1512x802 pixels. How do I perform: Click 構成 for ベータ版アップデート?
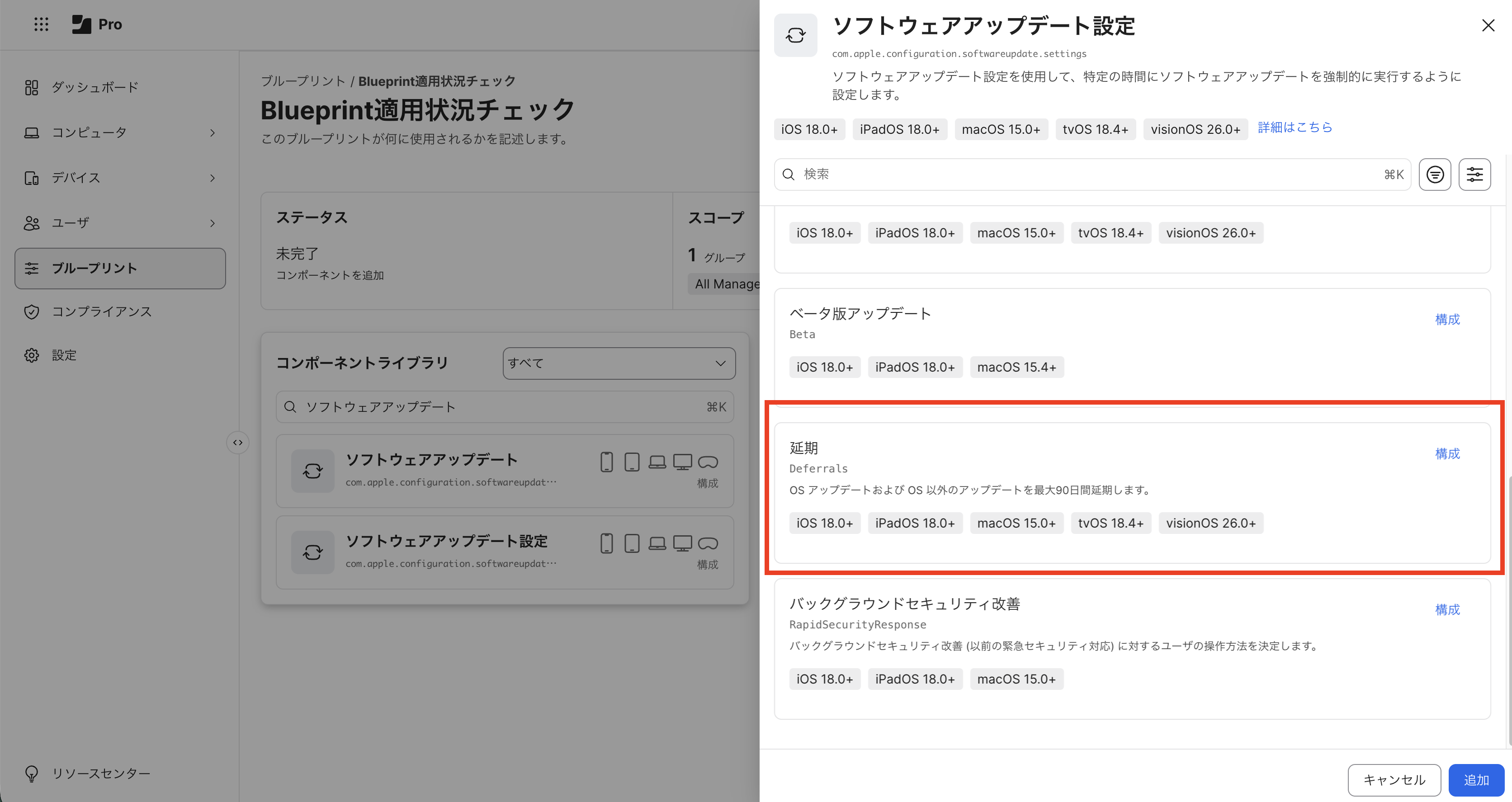pos(1447,319)
